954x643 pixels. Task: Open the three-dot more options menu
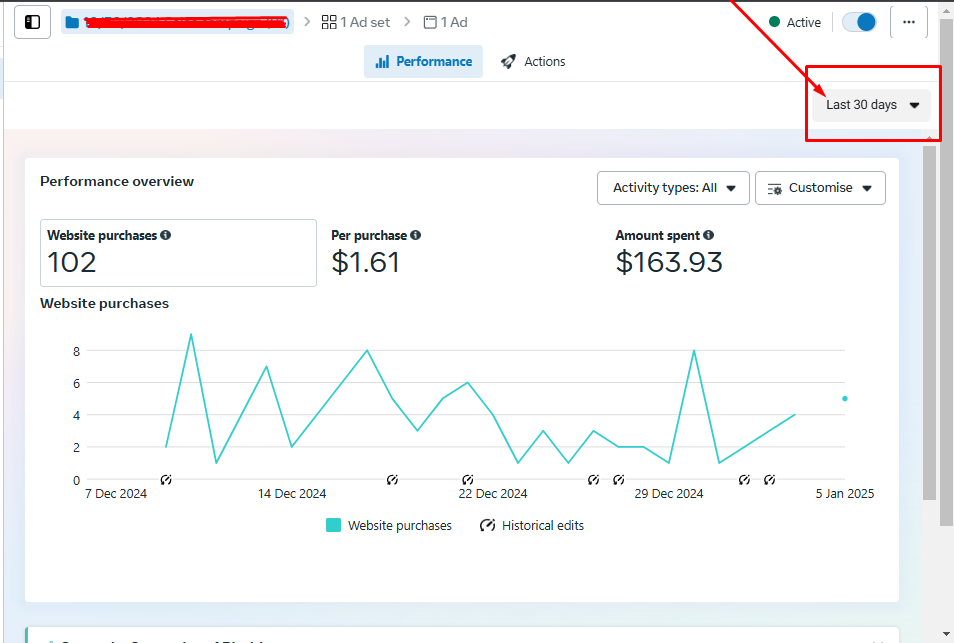pyautogui.click(x=908, y=22)
